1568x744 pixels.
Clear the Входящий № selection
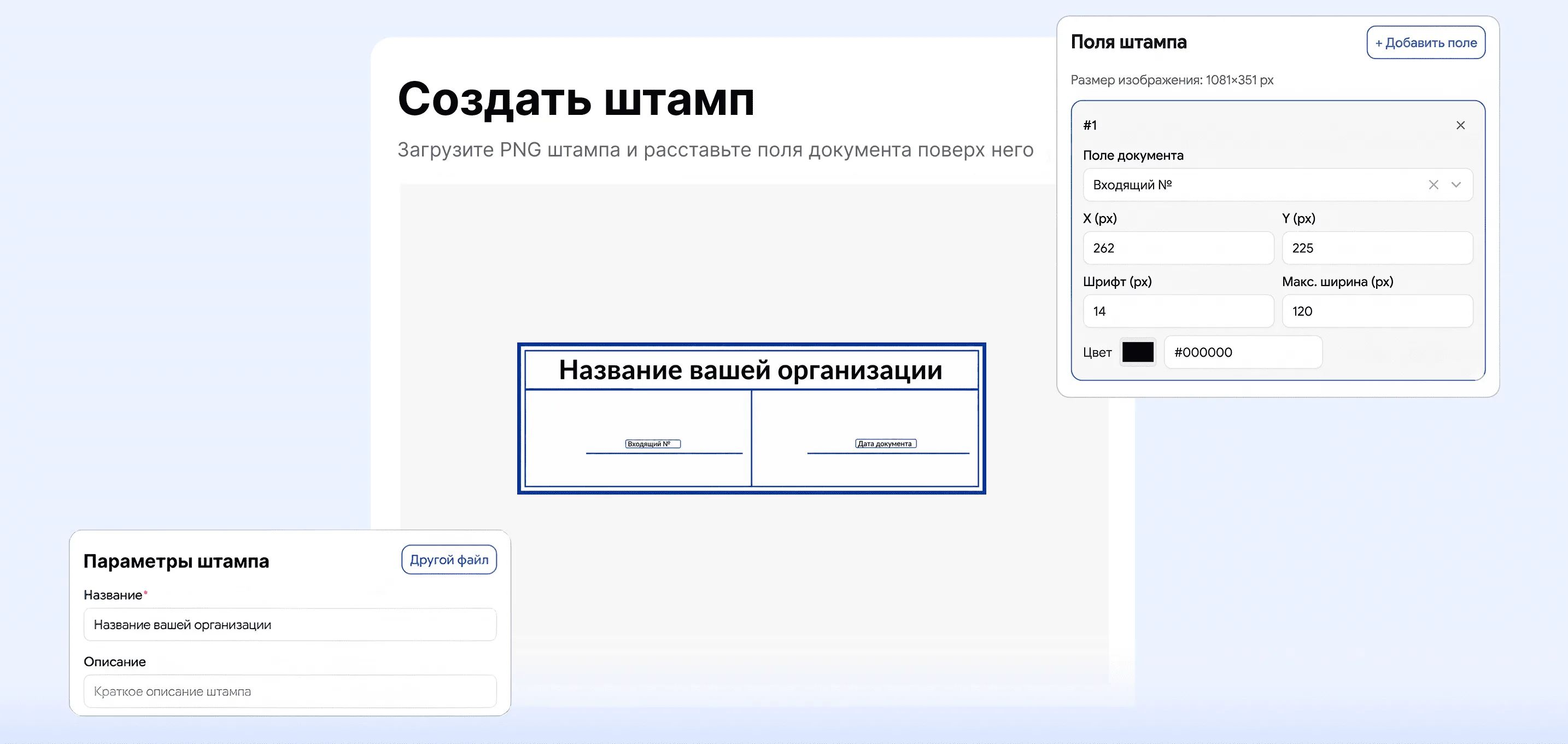[x=1434, y=185]
